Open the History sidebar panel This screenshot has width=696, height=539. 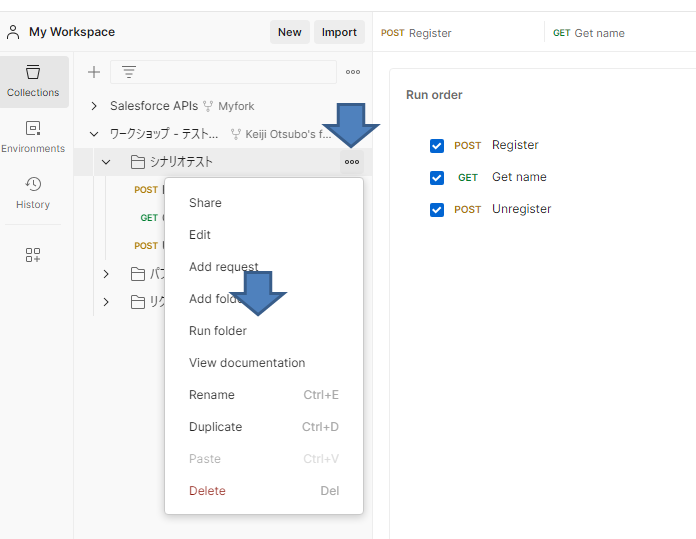click(33, 192)
